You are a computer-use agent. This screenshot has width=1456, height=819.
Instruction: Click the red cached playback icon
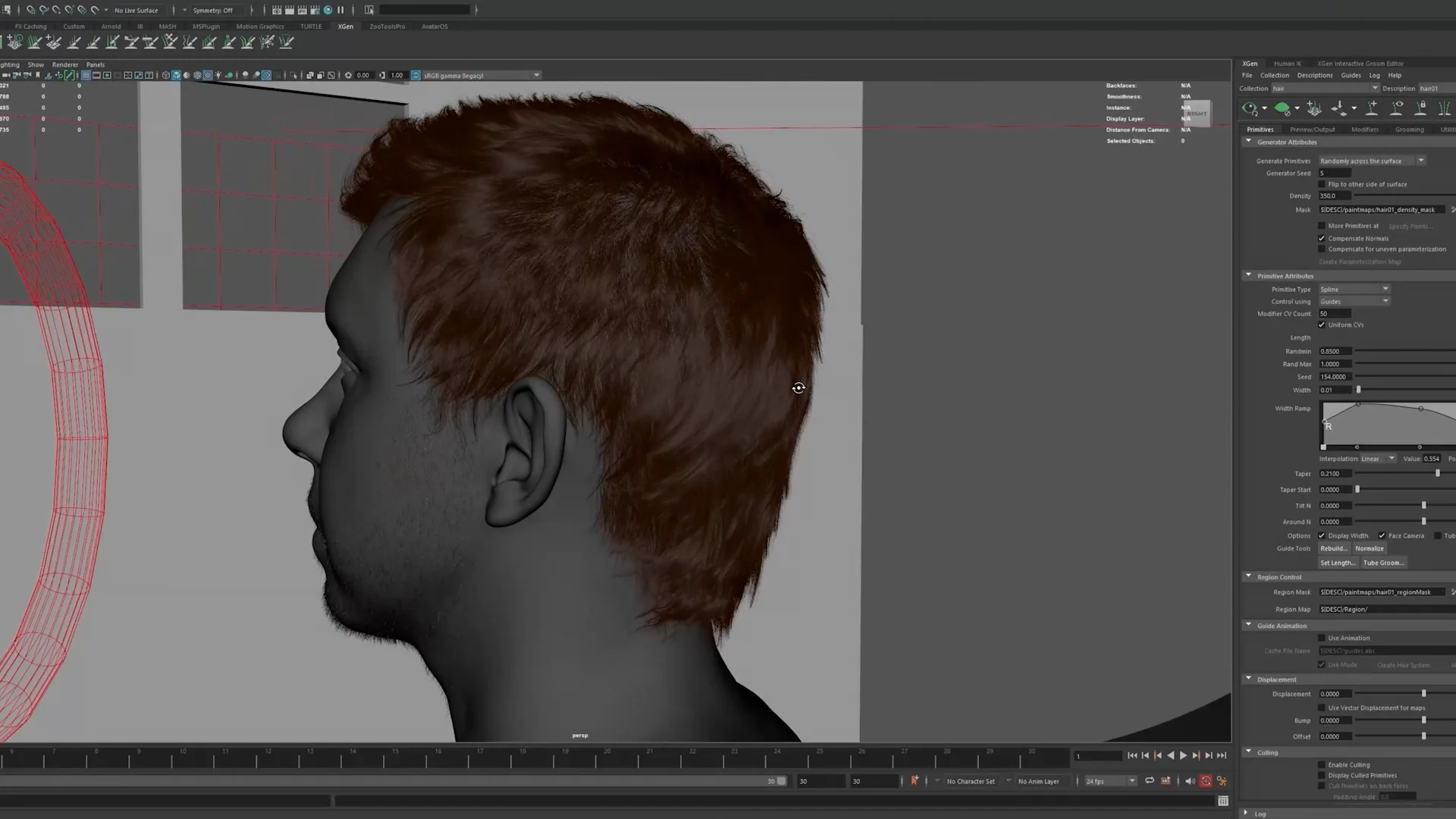tap(1206, 781)
